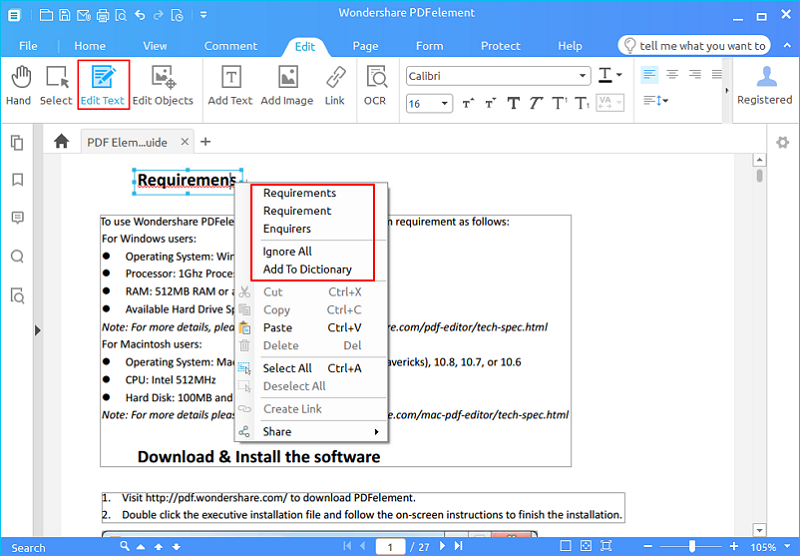This screenshot has height=556, width=800.
Task: Activate the Select tool
Action: (56, 86)
